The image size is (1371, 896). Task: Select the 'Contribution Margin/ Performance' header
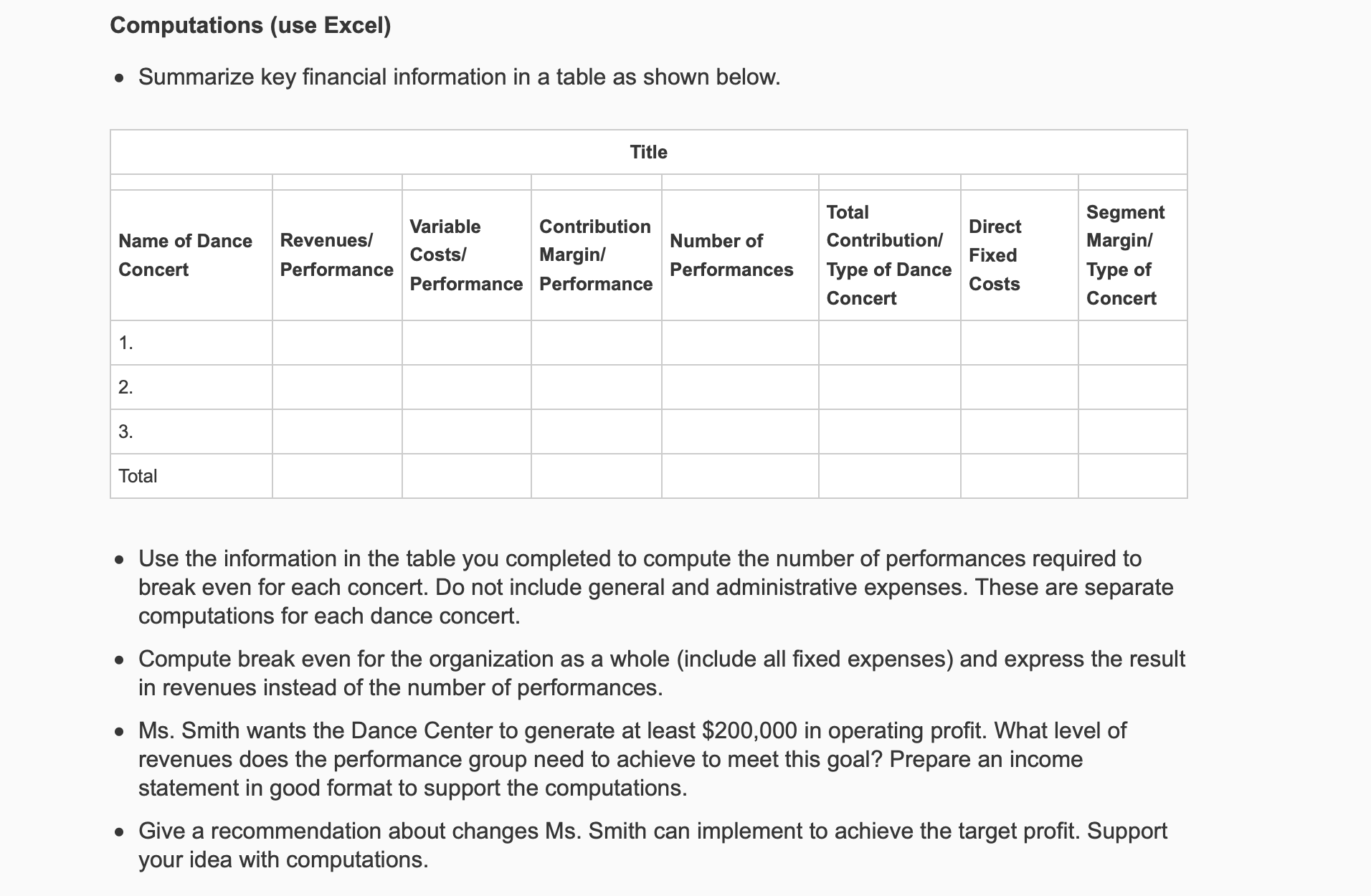[x=596, y=255]
